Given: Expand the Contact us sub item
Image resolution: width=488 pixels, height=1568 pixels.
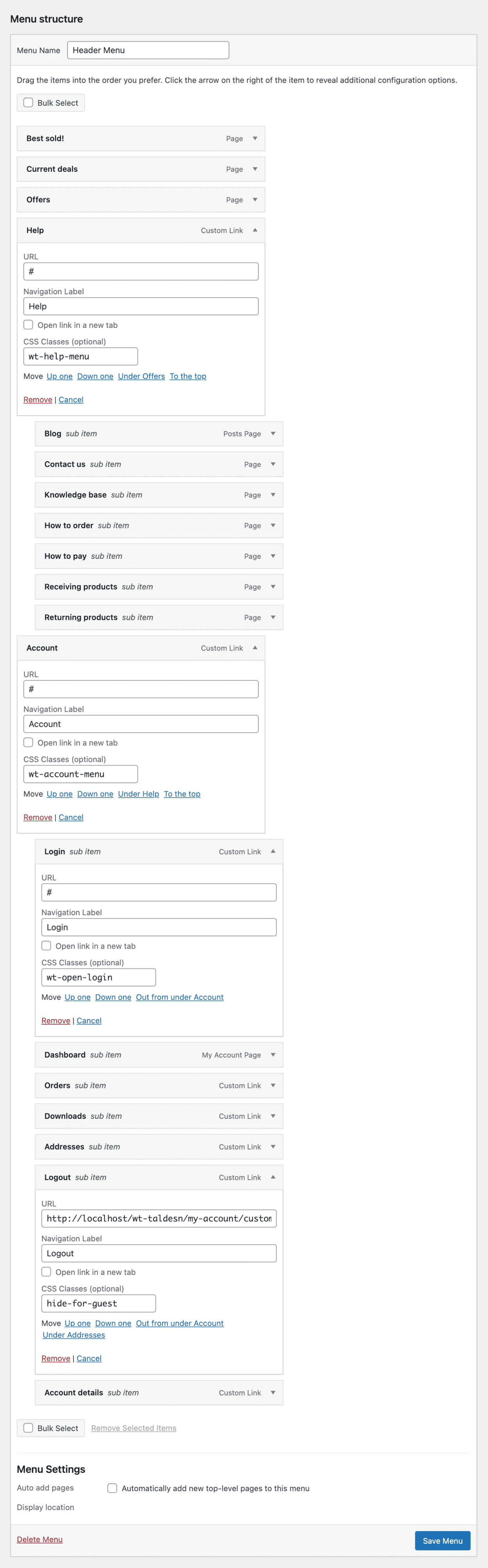Looking at the screenshot, I should [x=272, y=464].
